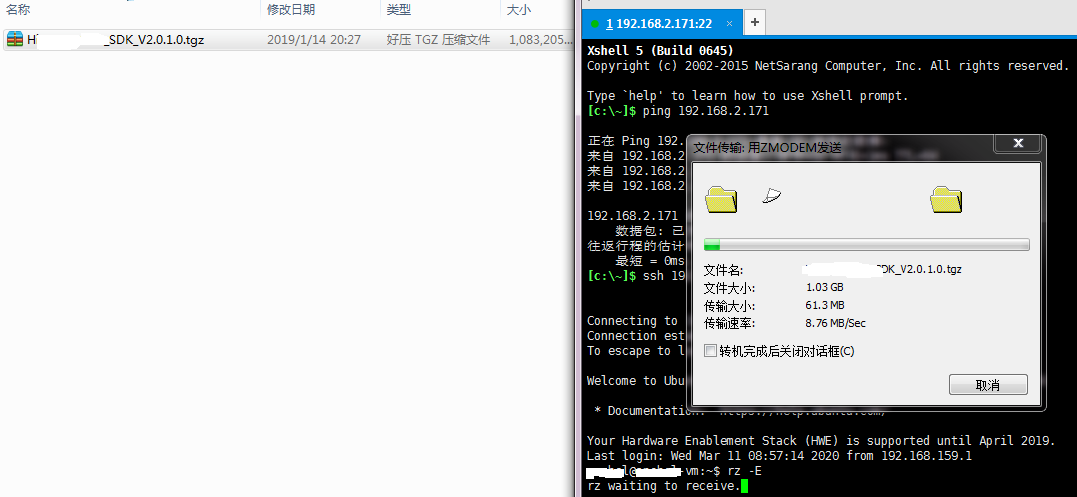Click the 好压 TGZ 压缩文件 type cell
The width and height of the screenshot is (1077, 497).
(x=438, y=40)
